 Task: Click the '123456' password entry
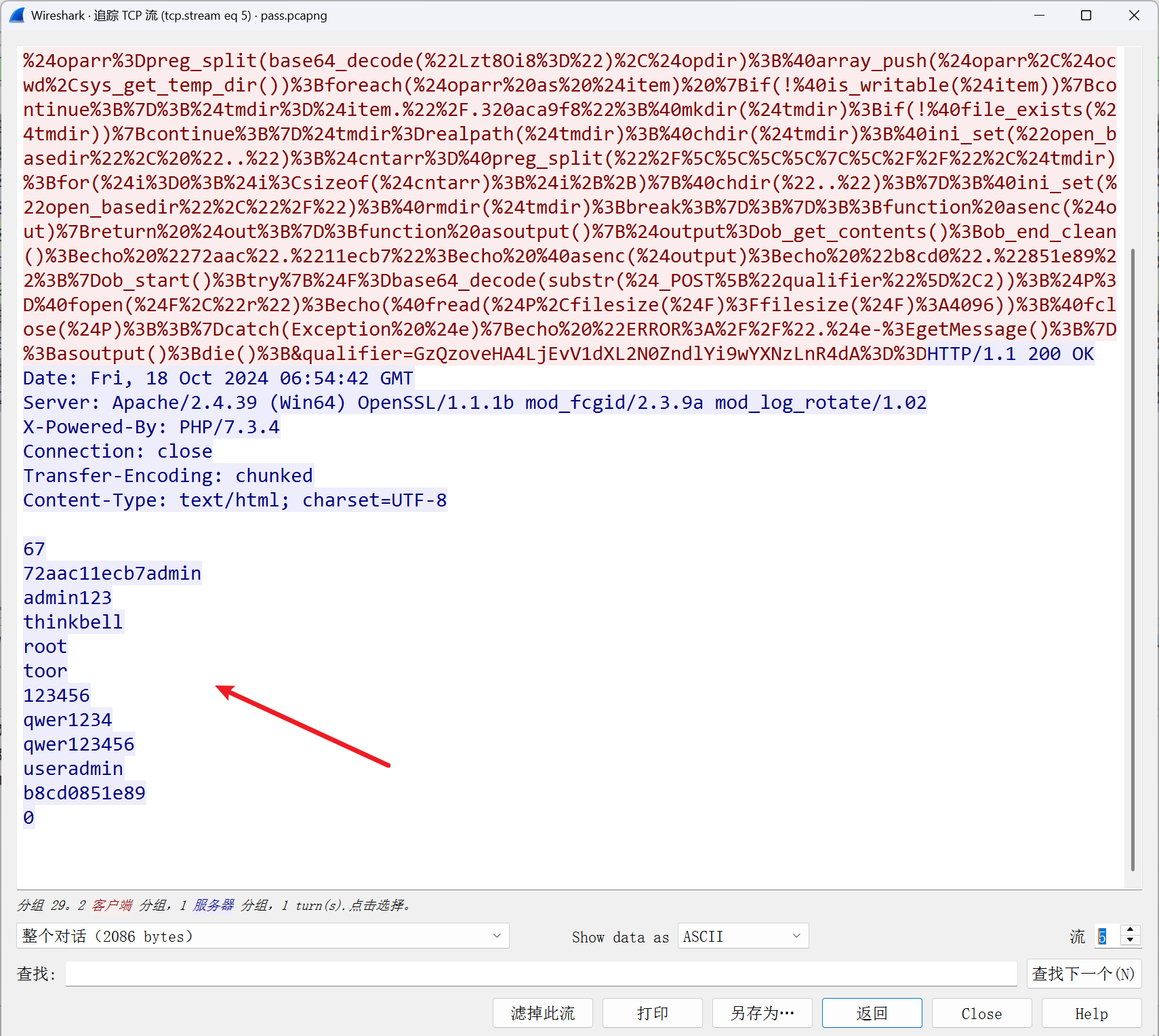tap(56, 696)
